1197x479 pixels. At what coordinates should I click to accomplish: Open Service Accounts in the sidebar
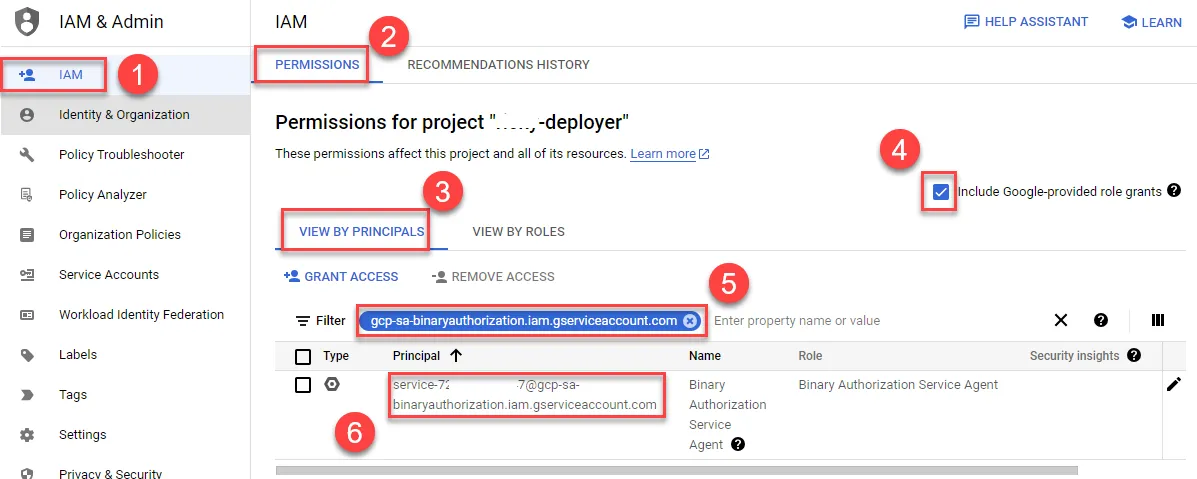[x=125, y=275]
